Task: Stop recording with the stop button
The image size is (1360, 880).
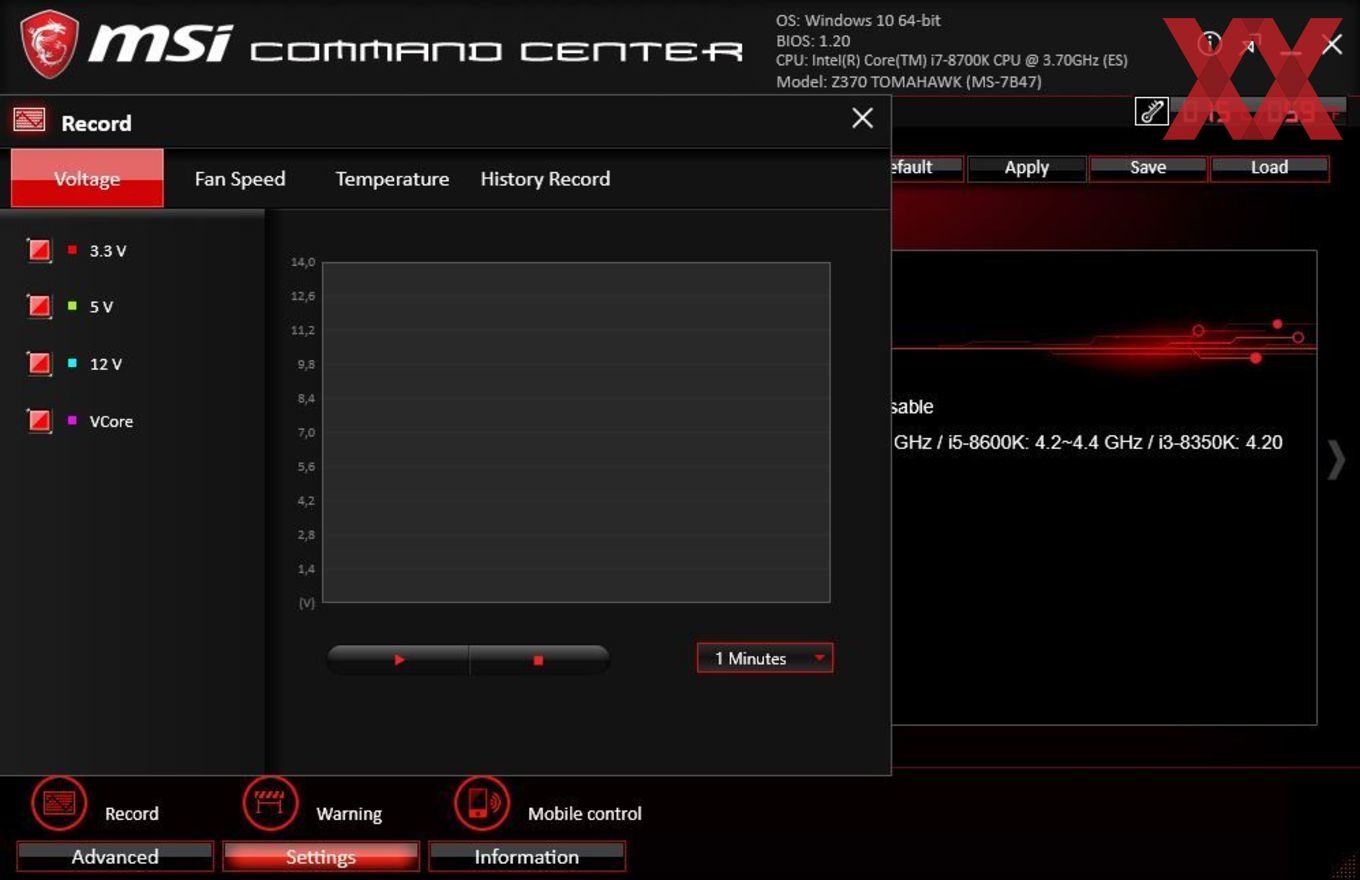Action: click(539, 660)
